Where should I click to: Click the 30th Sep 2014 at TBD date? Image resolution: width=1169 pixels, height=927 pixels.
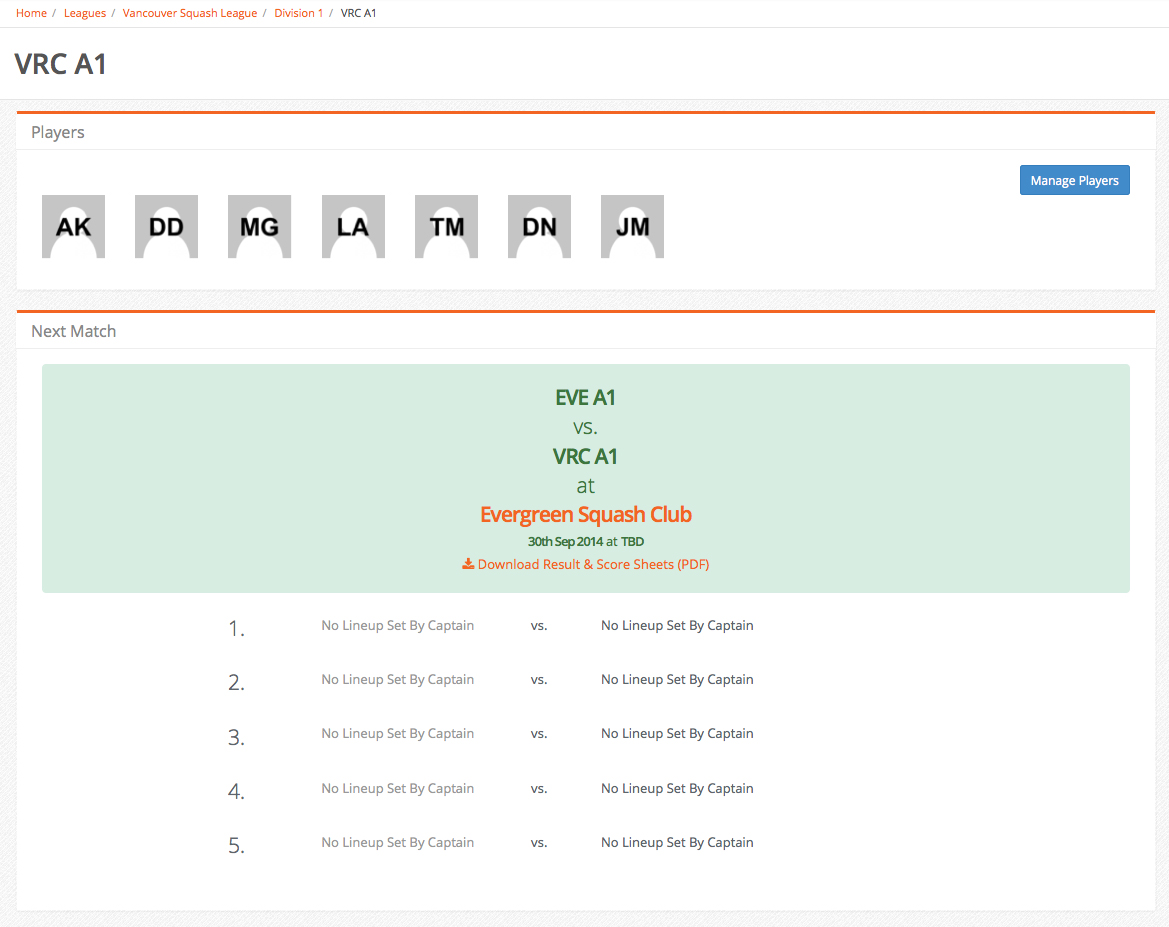[x=586, y=541]
